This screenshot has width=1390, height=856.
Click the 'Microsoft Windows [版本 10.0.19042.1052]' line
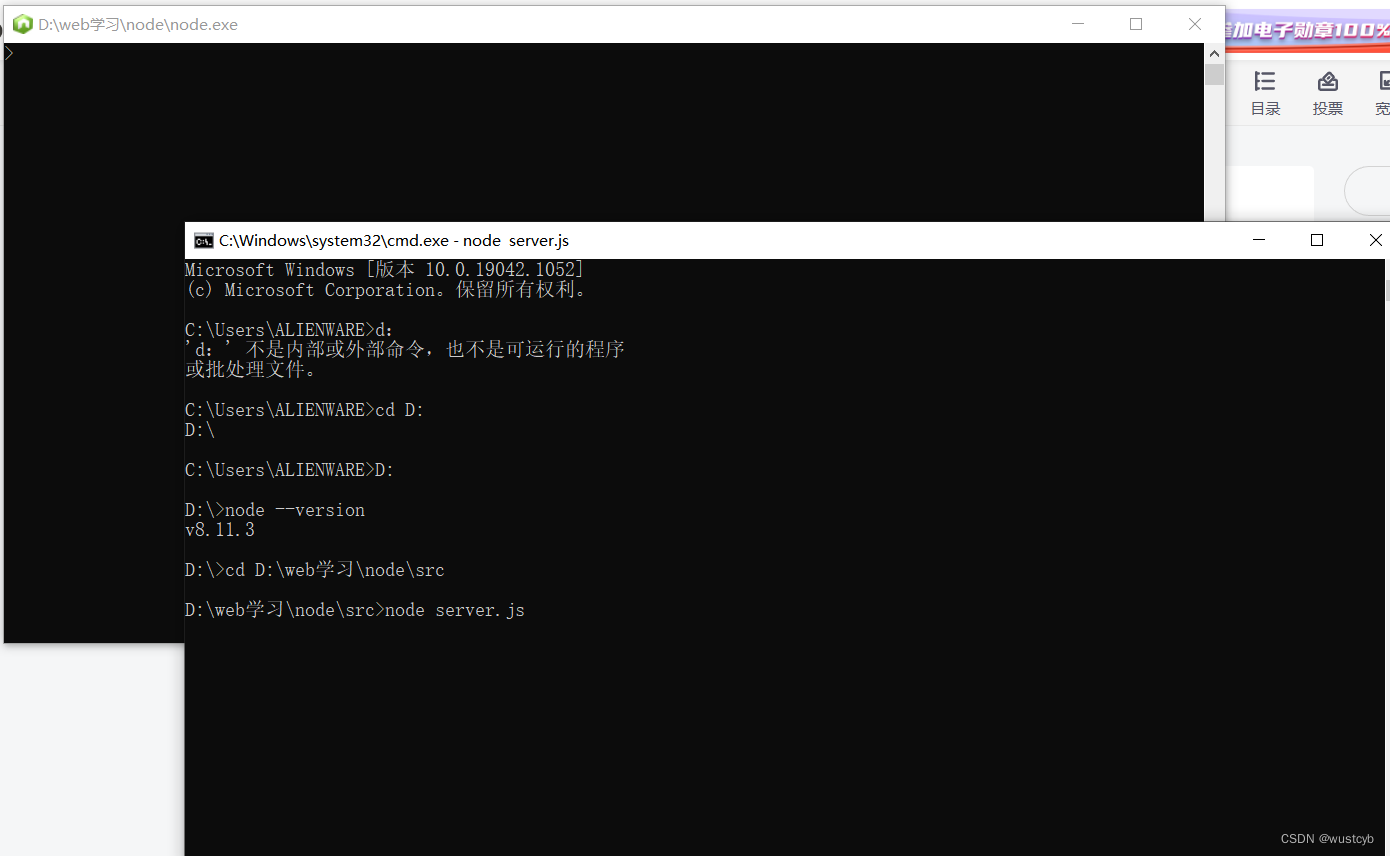tap(385, 270)
